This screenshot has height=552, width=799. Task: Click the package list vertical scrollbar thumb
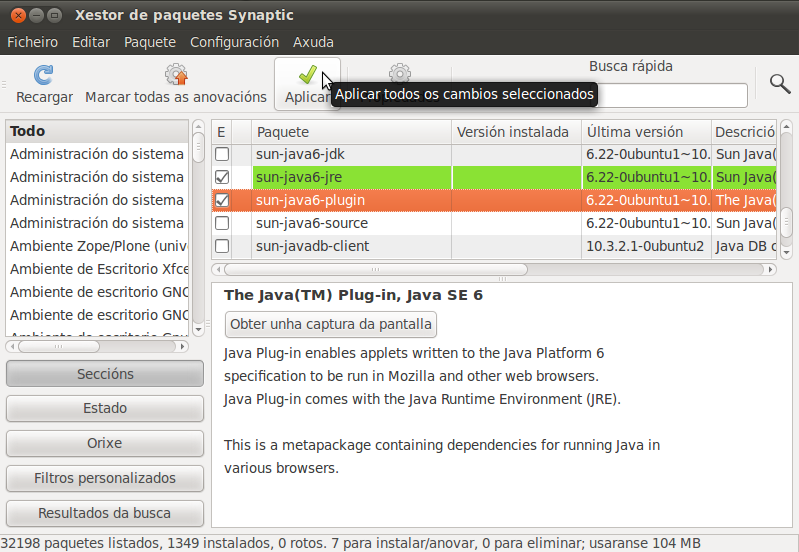[x=786, y=222]
